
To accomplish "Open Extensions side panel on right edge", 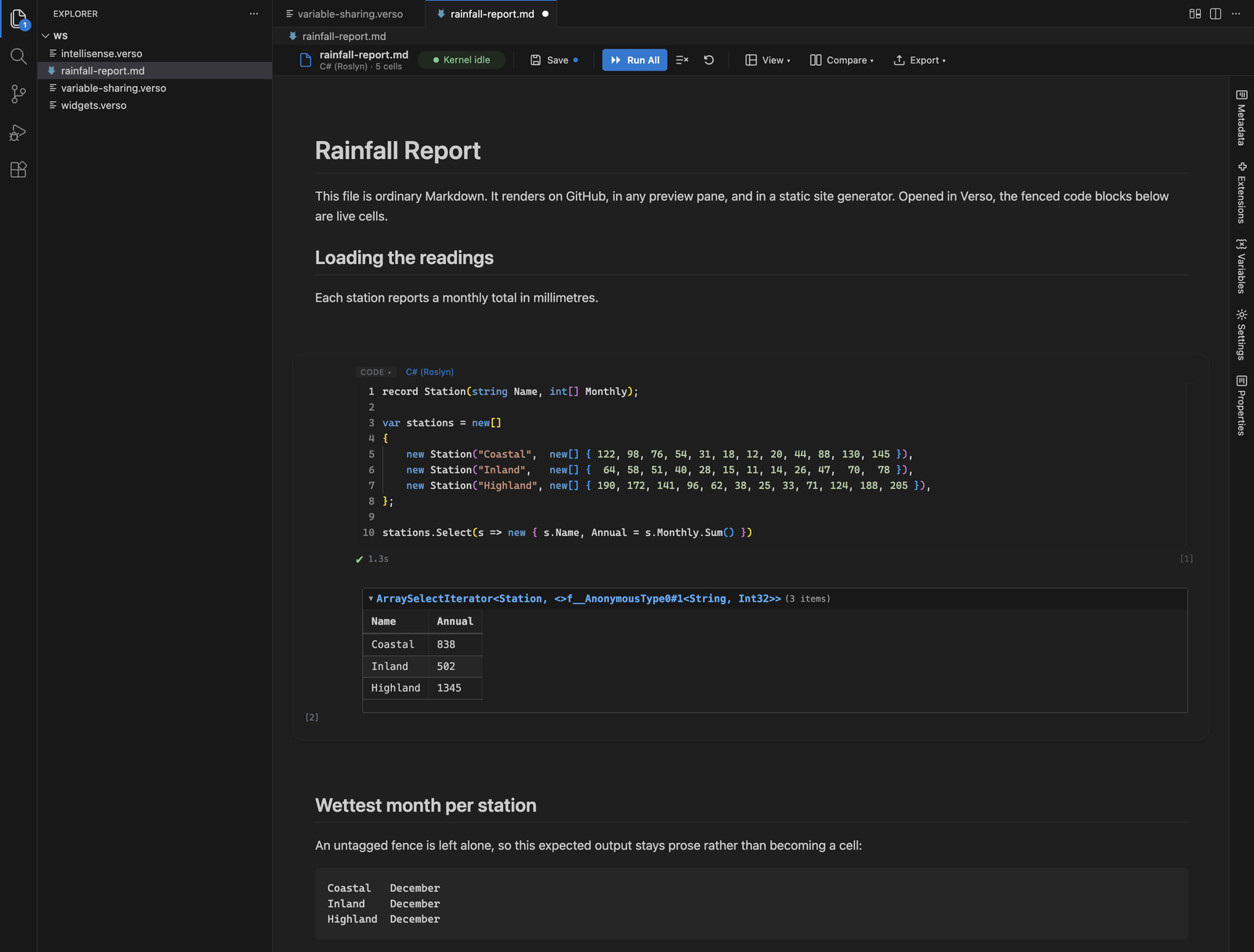I will [1241, 193].
